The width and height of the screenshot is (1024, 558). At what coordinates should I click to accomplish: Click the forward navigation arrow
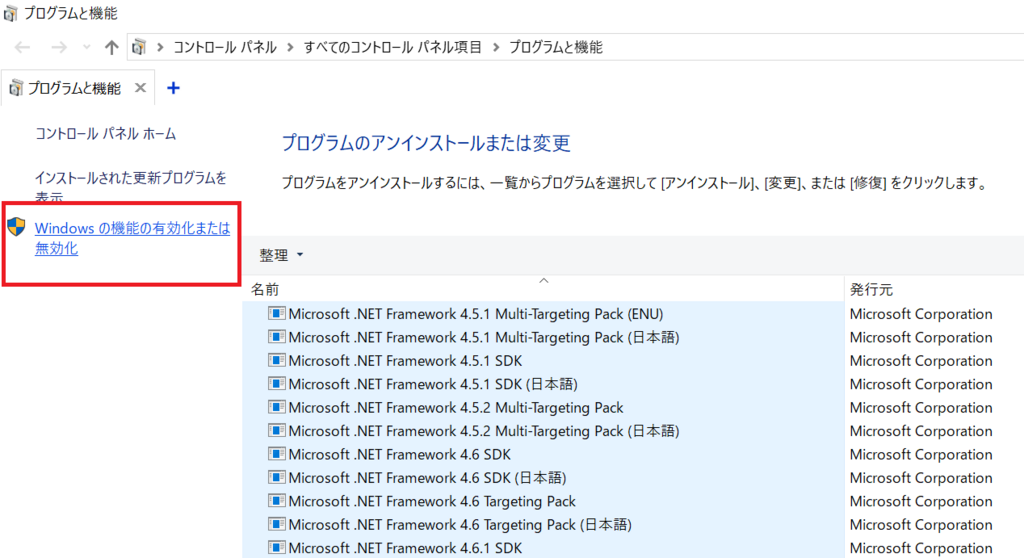[x=59, y=47]
